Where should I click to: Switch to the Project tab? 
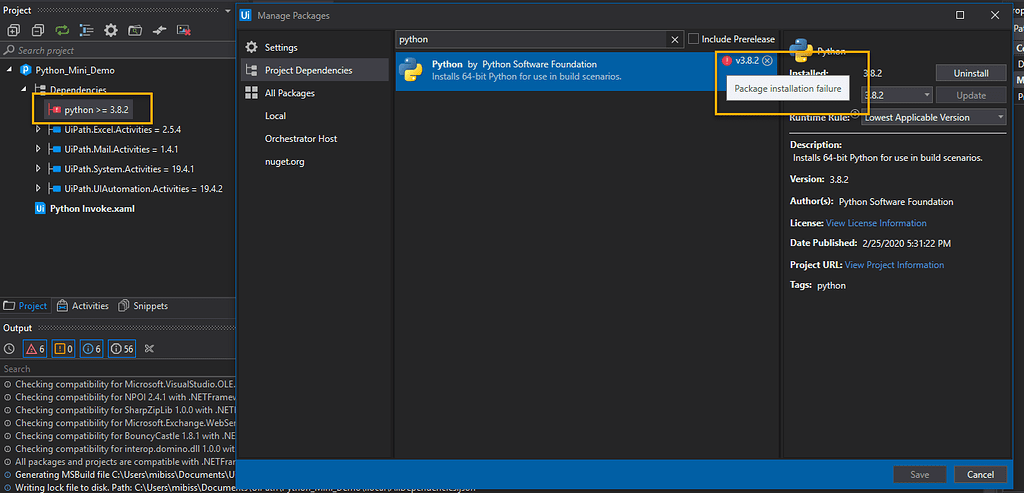pyautogui.click(x=25, y=306)
